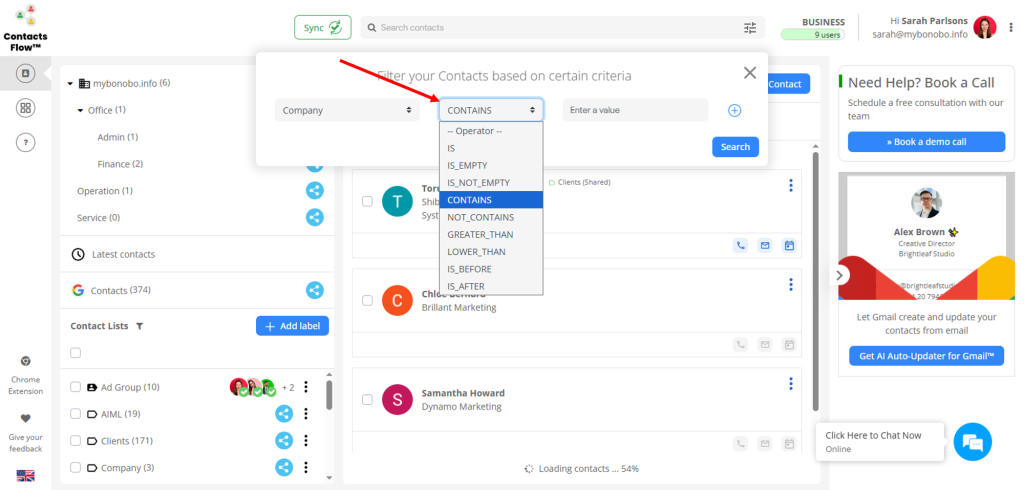Click the Chrome Extension icon
Viewport: 1024px width, 490px height.
coord(26,362)
